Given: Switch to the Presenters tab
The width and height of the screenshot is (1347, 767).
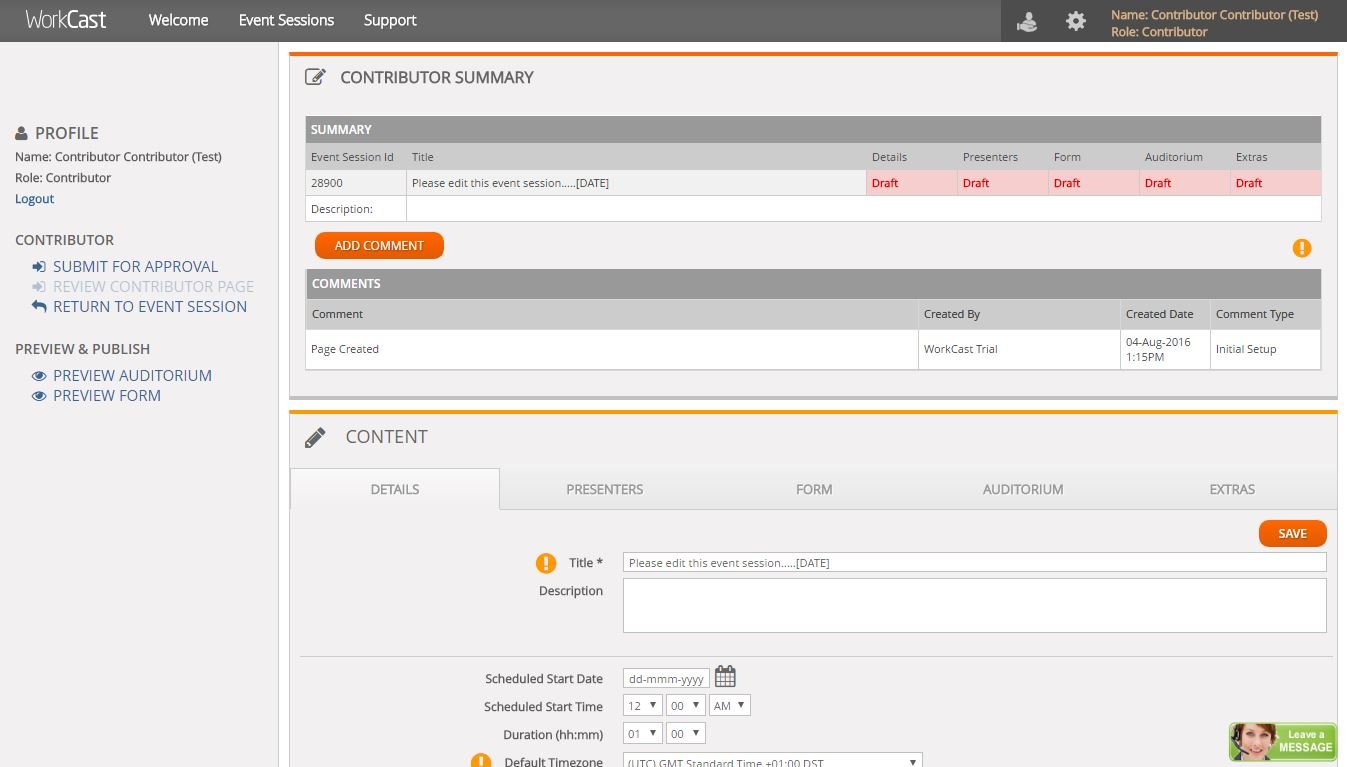Looking at the screenshot, I should coord(604,489).
